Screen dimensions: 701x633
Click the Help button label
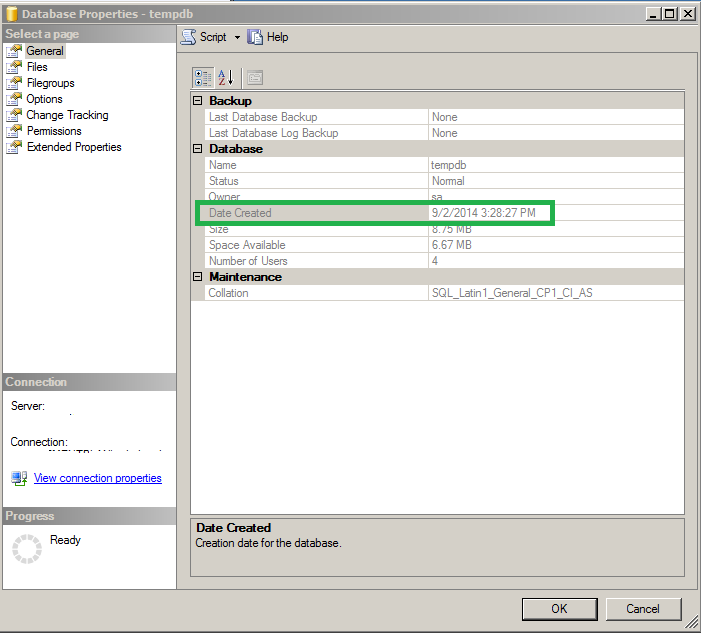click(x=277, y=37)
